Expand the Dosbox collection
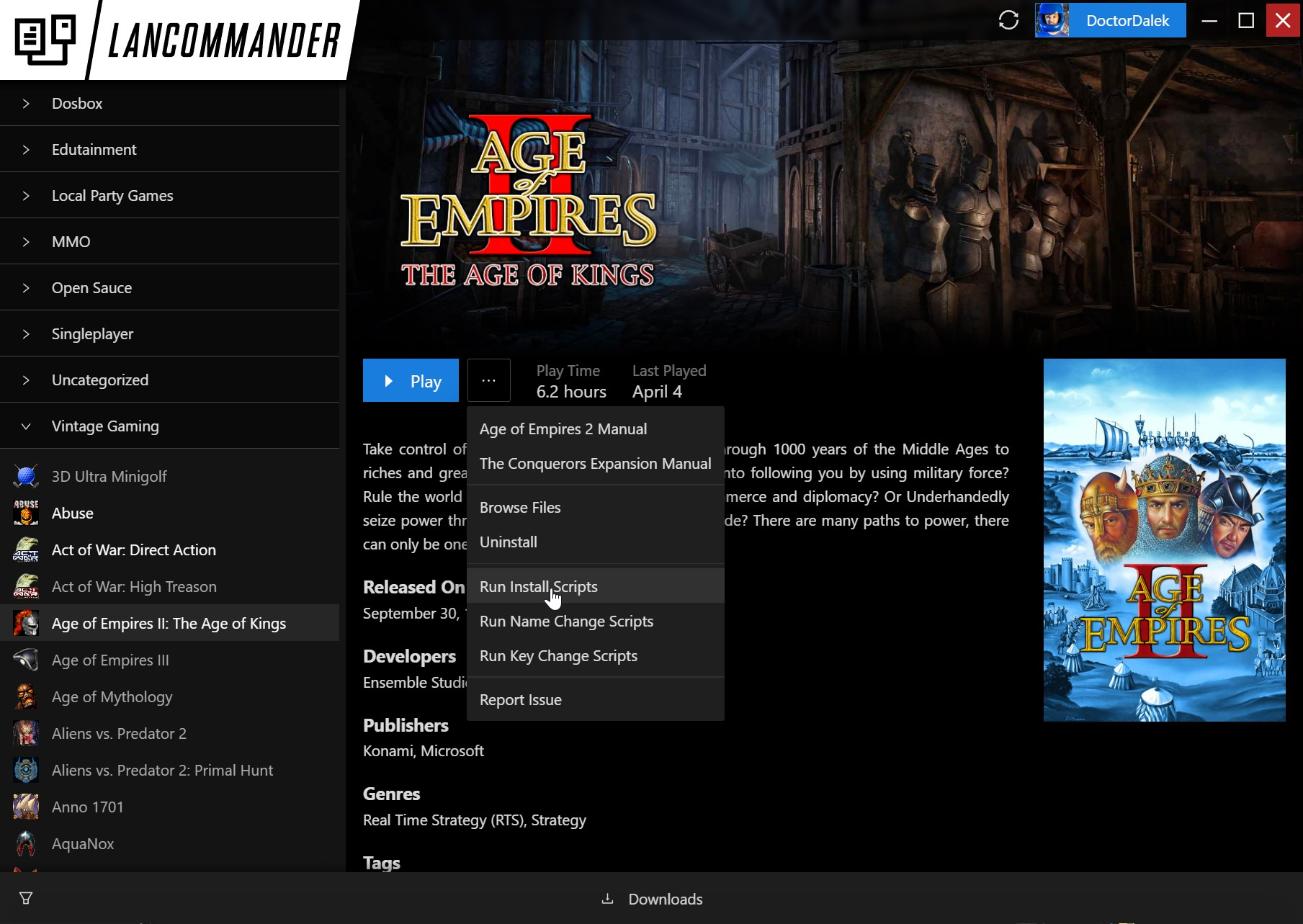The image size is (1303, 924). pos(26,104)
